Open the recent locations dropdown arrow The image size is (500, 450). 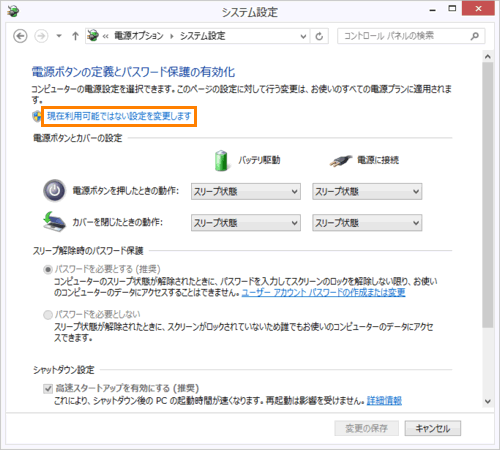(x=59, y=36)
